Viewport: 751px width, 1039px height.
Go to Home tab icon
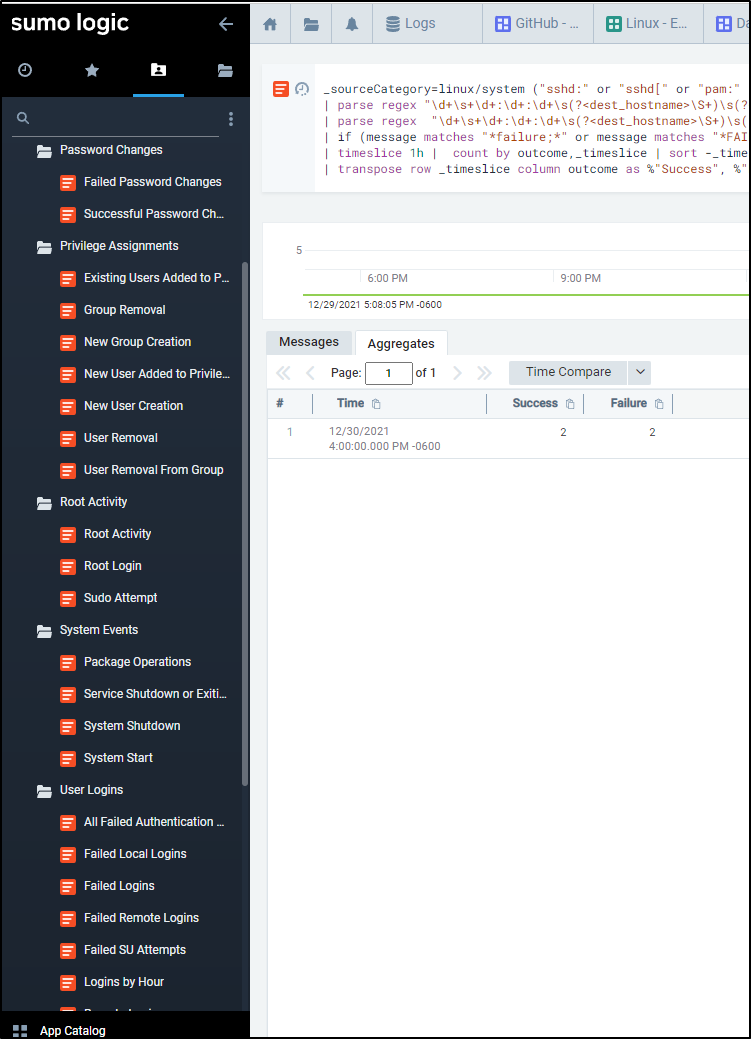270,25
